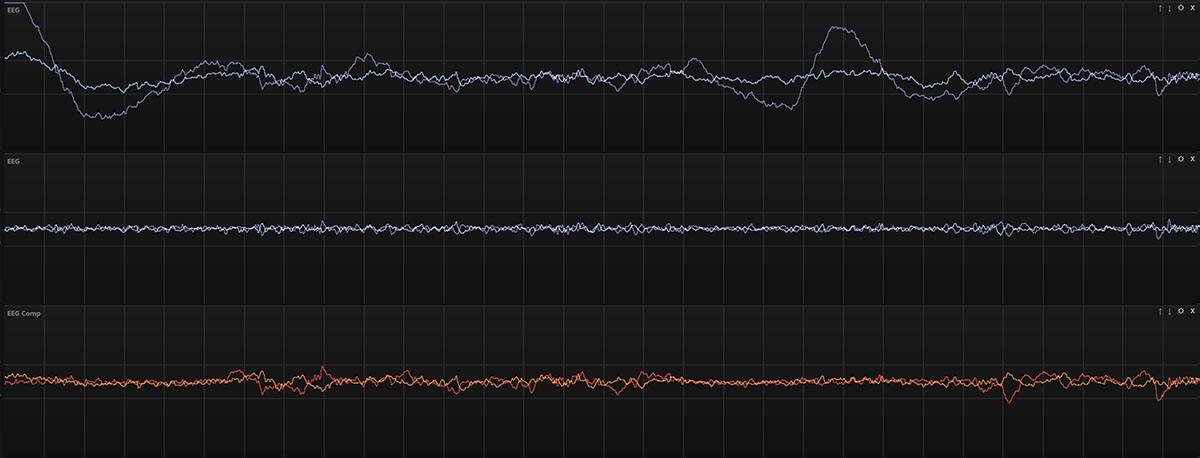Click the circle icon on EEG Comp panel
The width and height of the screenshot is (1200, 458).
click(x=1181, y=312)
